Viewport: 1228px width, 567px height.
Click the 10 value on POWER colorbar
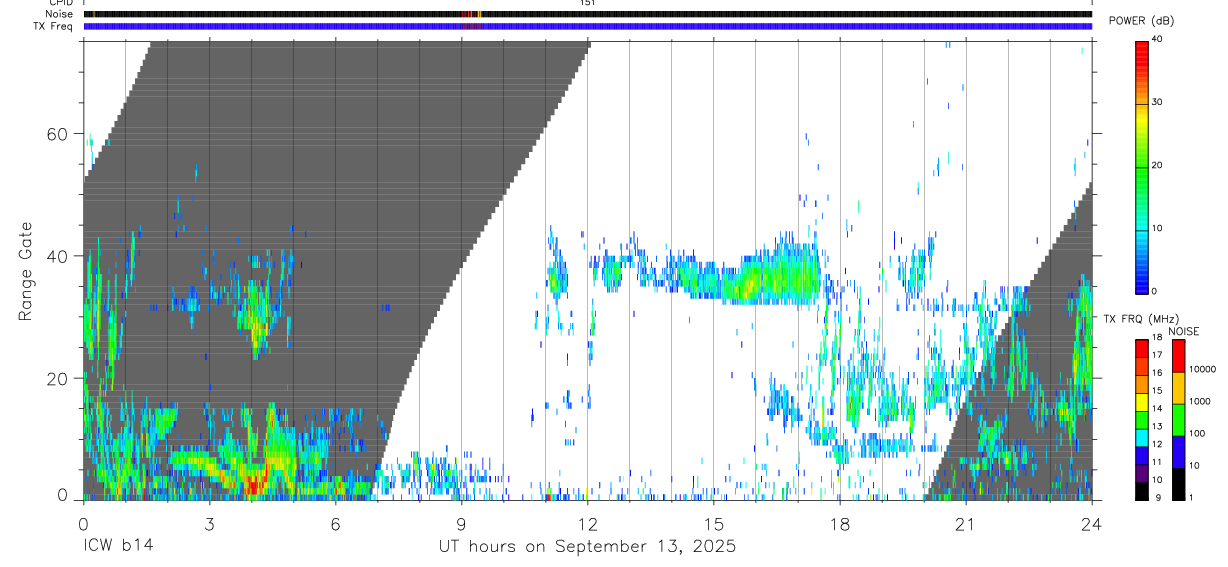[x=1157, y=229]
